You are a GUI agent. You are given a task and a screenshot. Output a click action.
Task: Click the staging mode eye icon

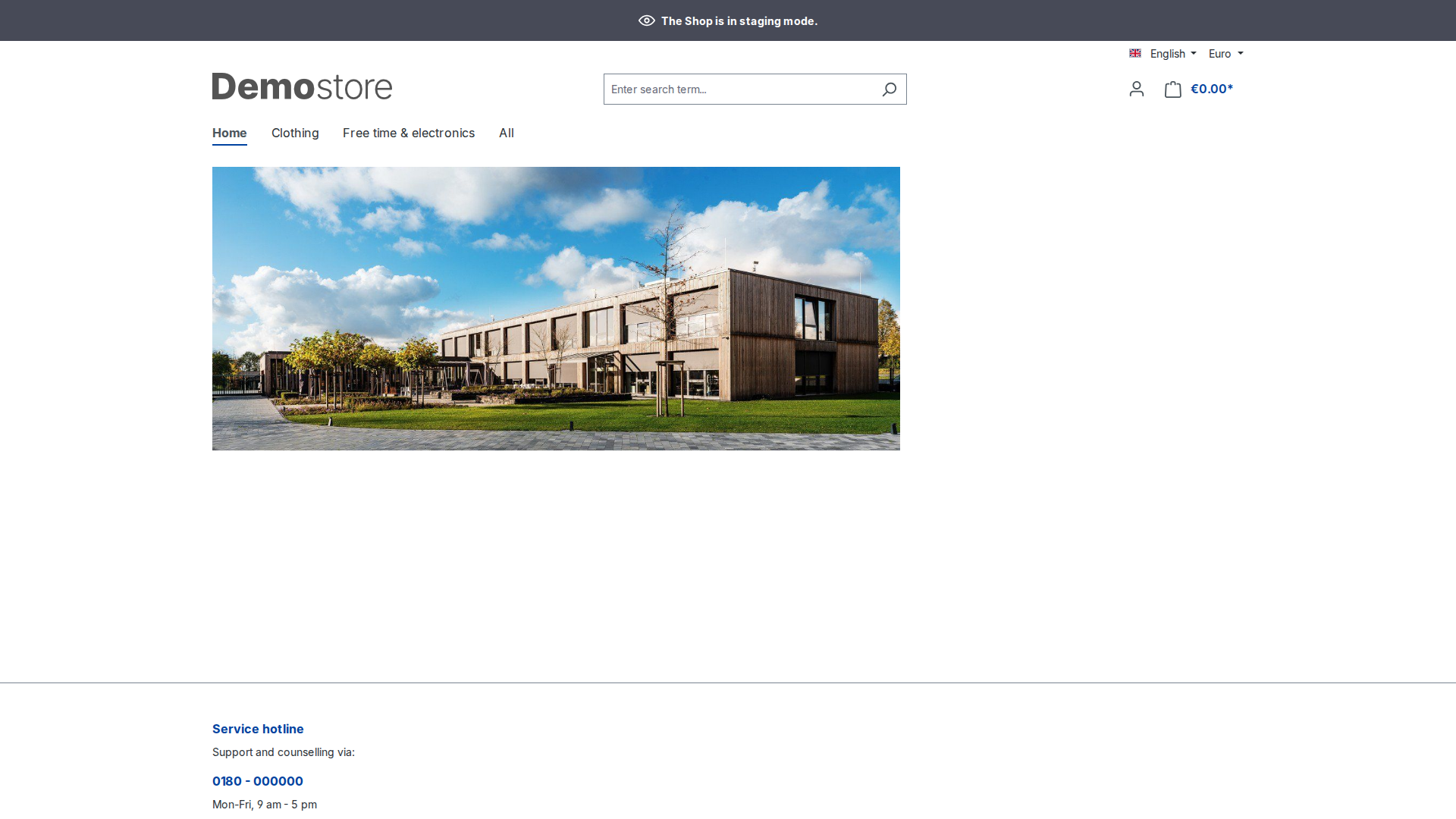(646, 20)
